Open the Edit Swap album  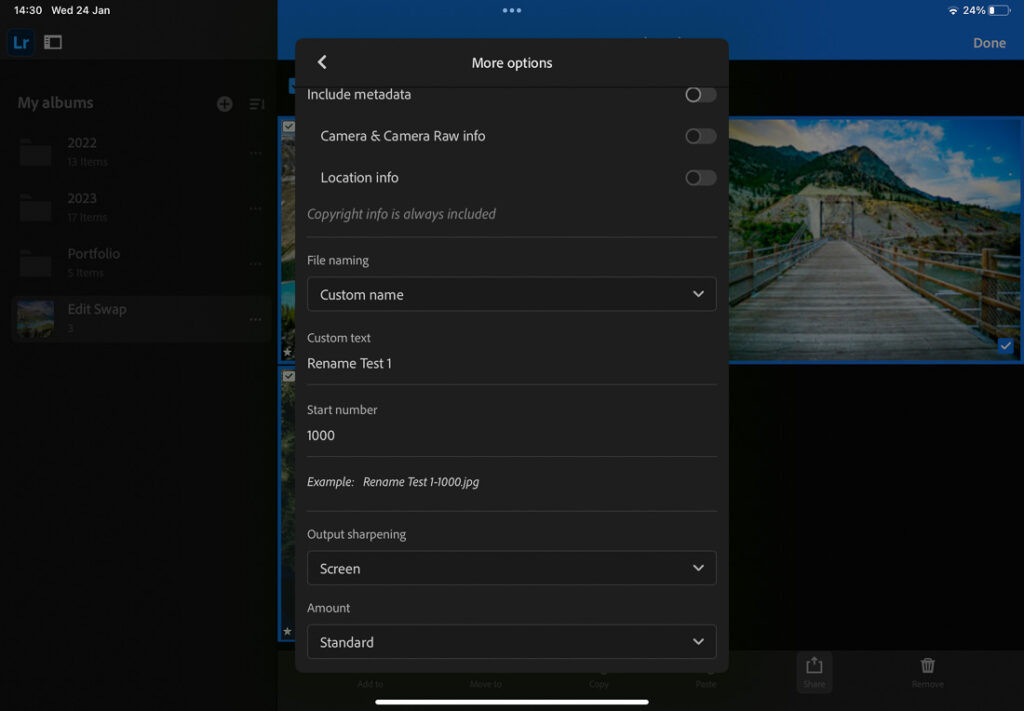tap(140, 319)
